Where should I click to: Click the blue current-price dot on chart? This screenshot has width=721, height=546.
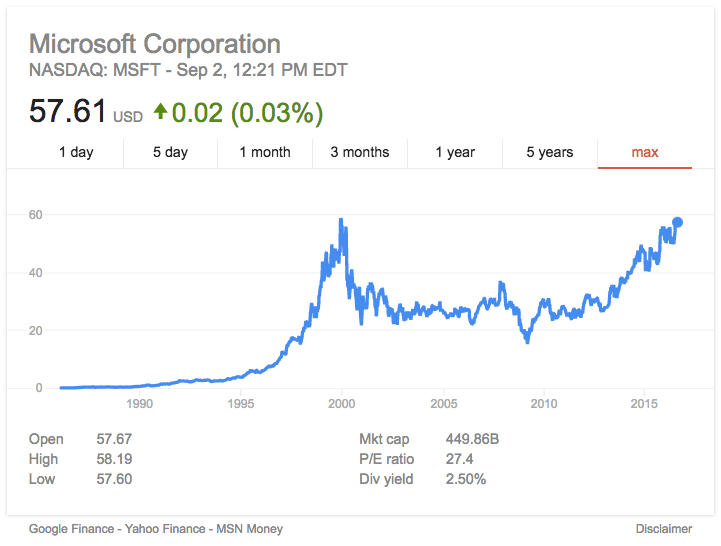[677, 222]
